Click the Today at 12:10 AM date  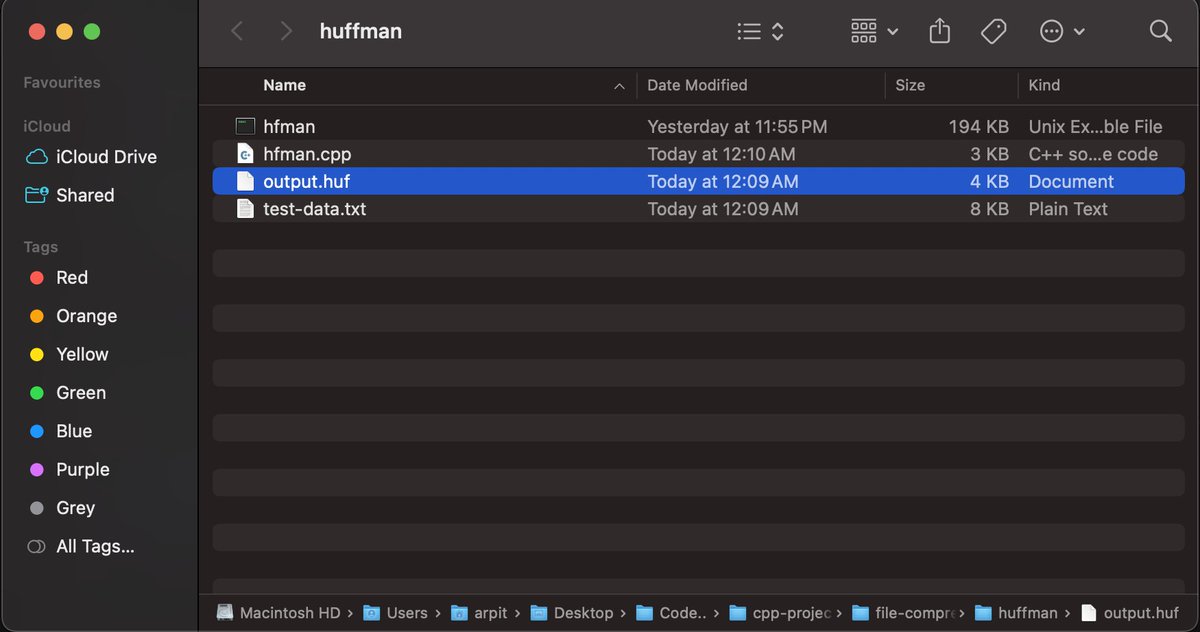(x=721, y=154)
